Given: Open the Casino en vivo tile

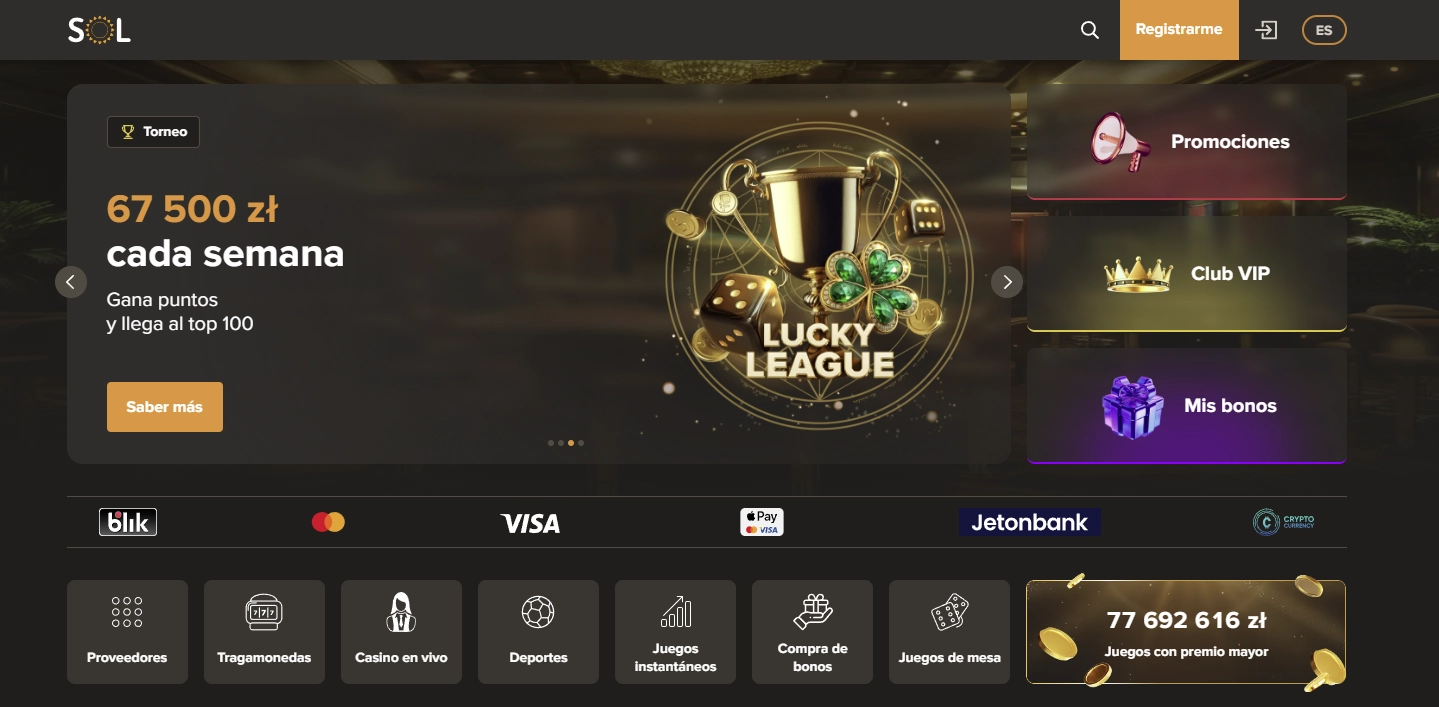Looking at the screenshot, I should pos(401,632).
